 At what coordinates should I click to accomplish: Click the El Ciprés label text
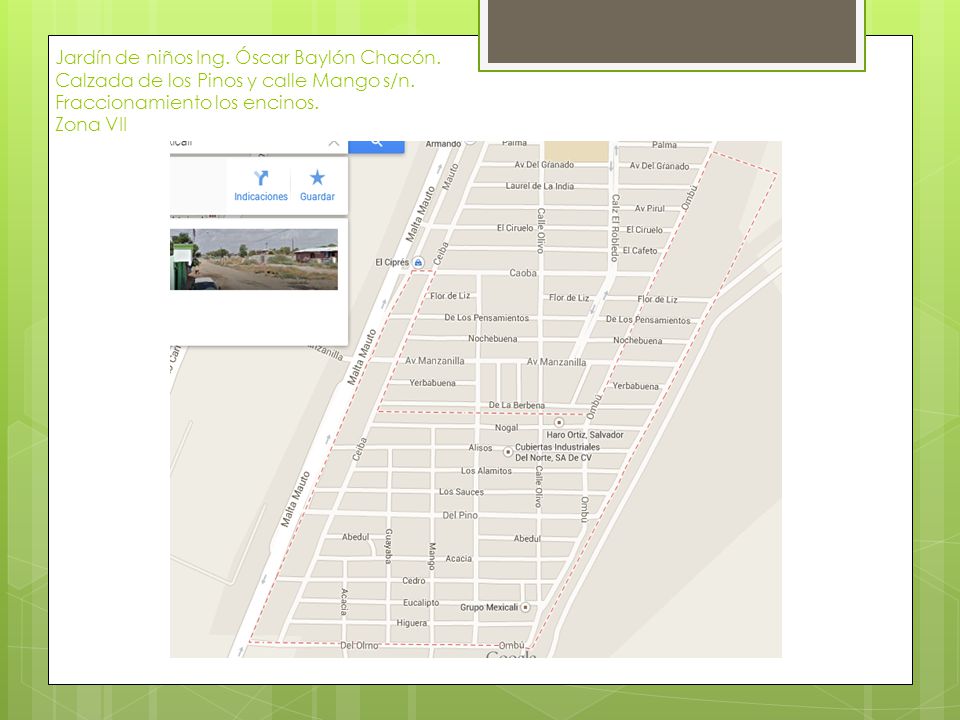pyautogui.click(x=392, y=263)
